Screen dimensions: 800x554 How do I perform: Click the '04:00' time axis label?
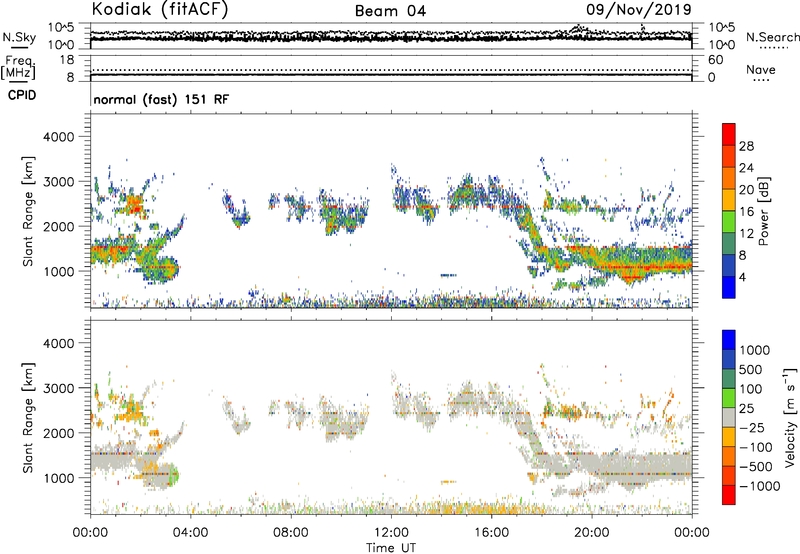(191, 533)
